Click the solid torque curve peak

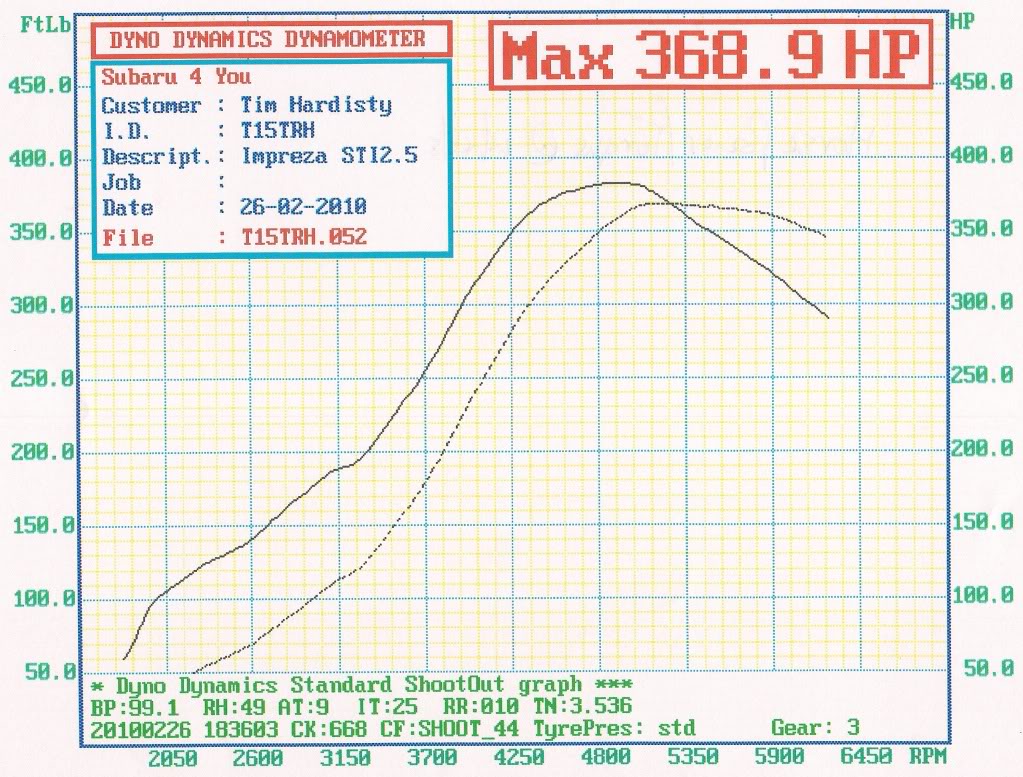point(615,183)
